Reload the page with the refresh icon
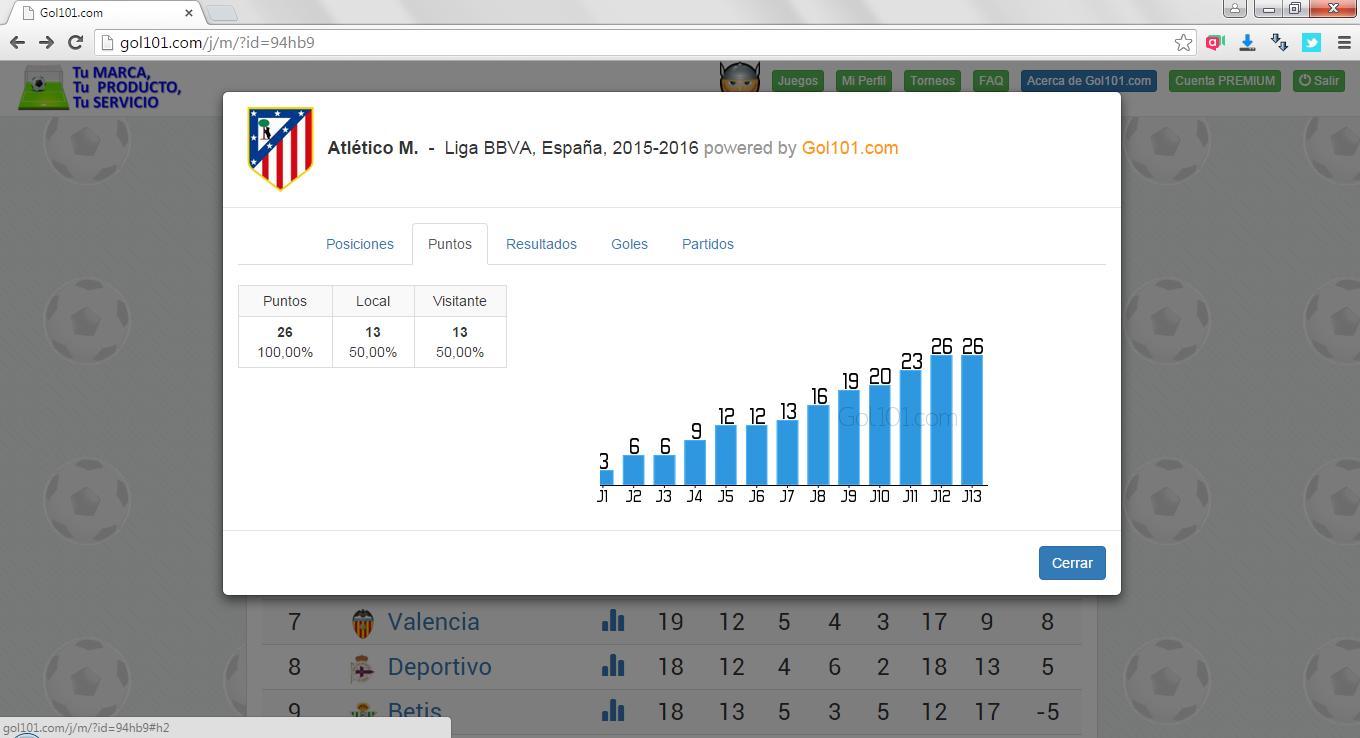This screenshot has height=738, width=1360. (x=75, y=42)
